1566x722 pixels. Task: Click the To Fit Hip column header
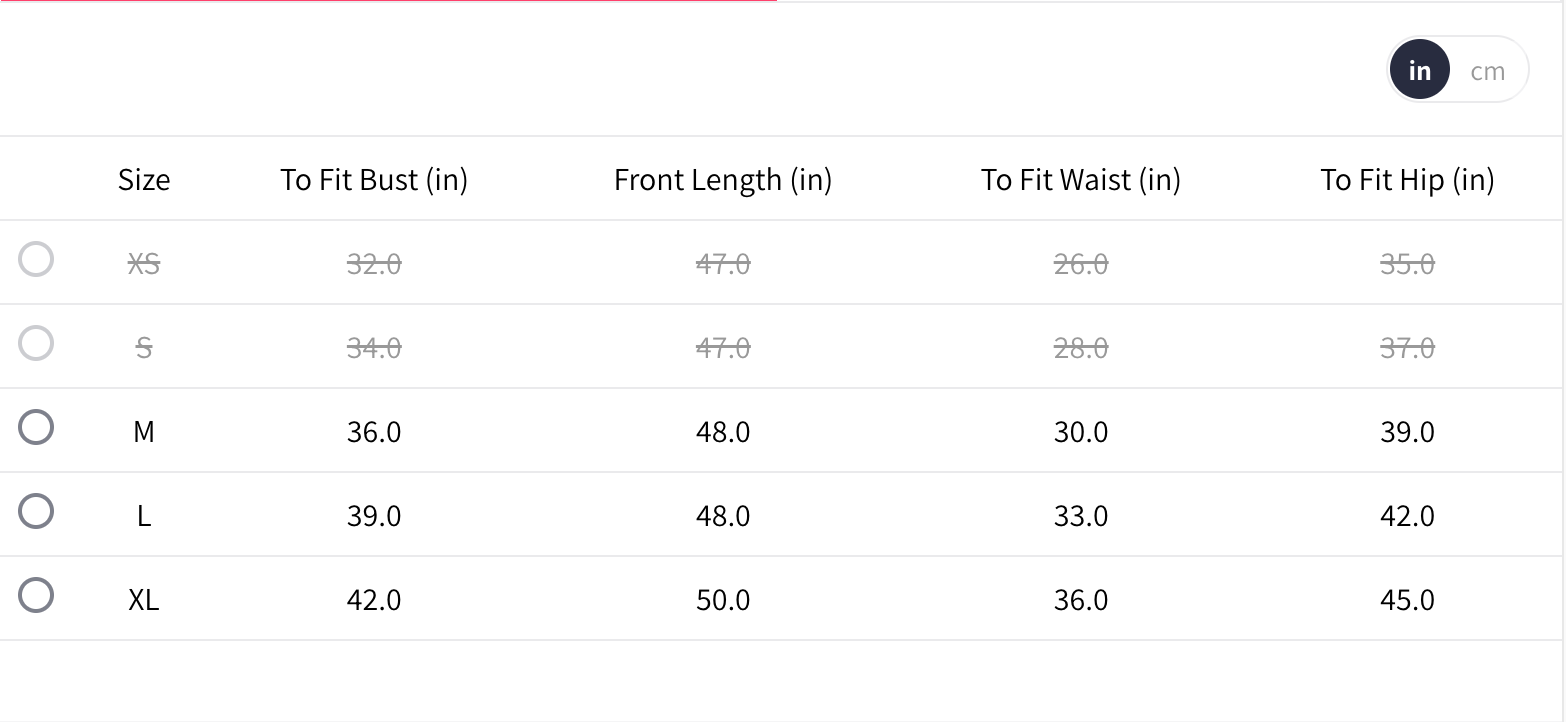click(1407, 180)
